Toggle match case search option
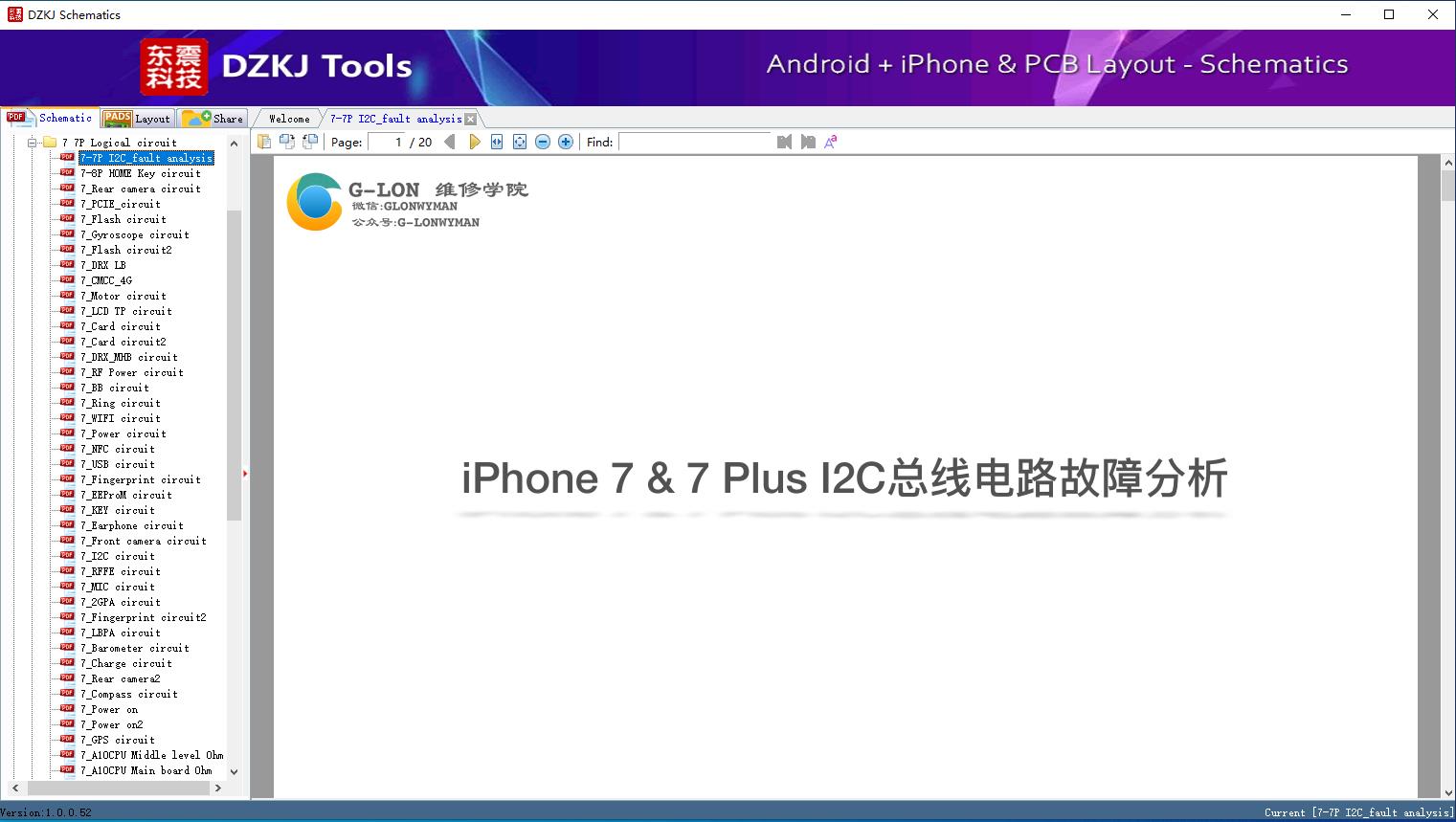 831,142
